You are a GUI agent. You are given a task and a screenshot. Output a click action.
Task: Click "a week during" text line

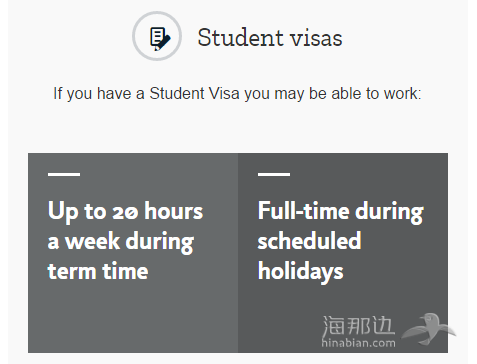[121, 242]
